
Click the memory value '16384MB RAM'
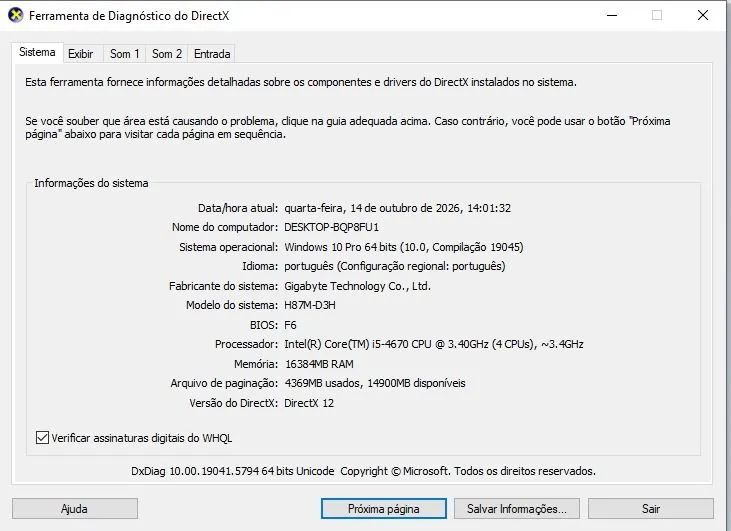pos(319,364)
